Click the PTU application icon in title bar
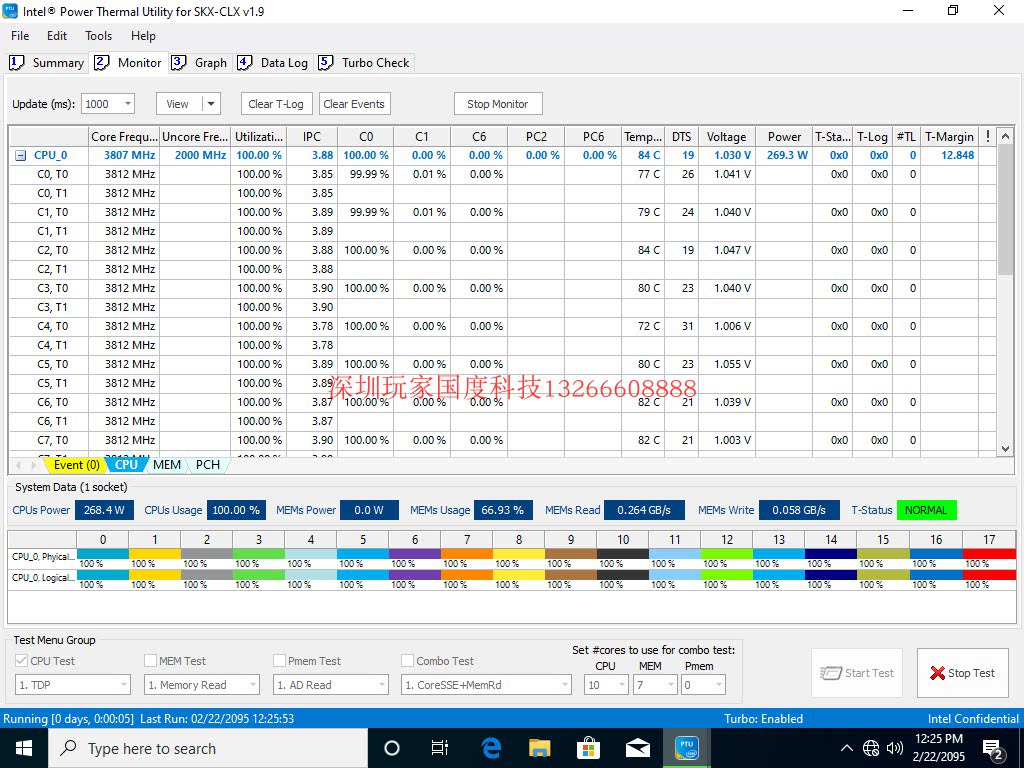 (10, 11)
